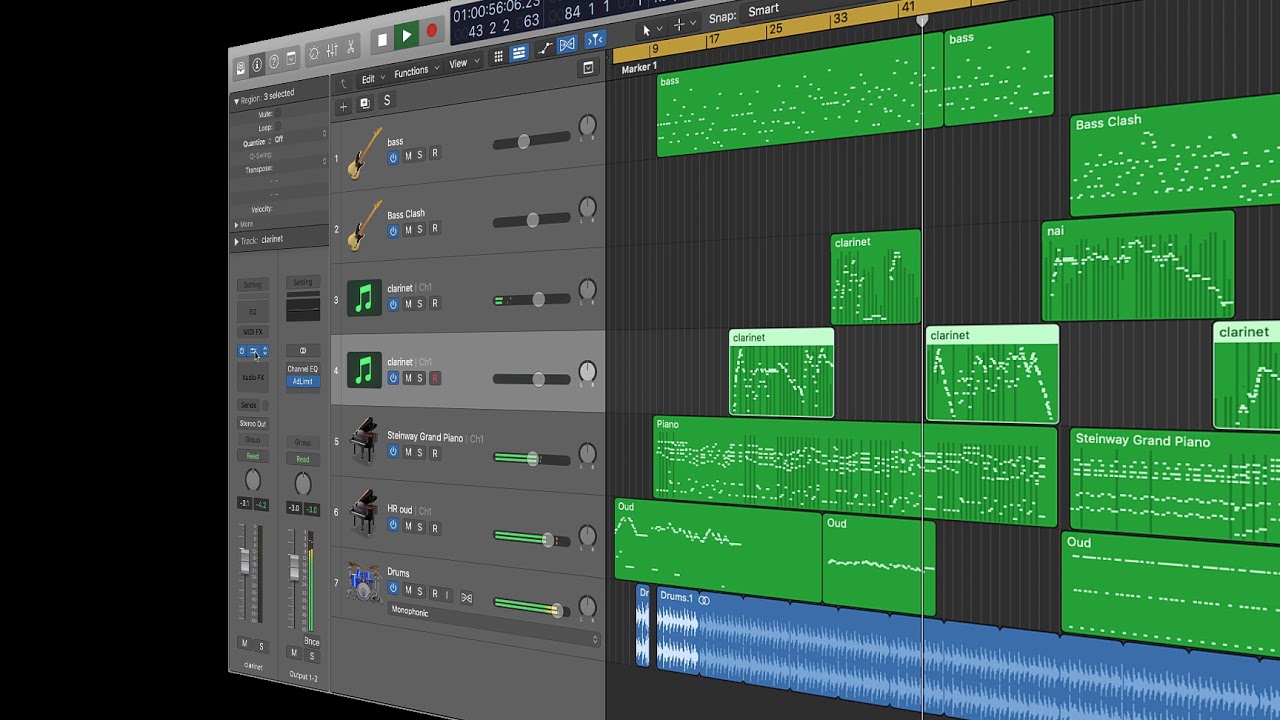The height and width of the screenshot is (720, 1280).
Task: Stop playback with square button
Action: 381,41
